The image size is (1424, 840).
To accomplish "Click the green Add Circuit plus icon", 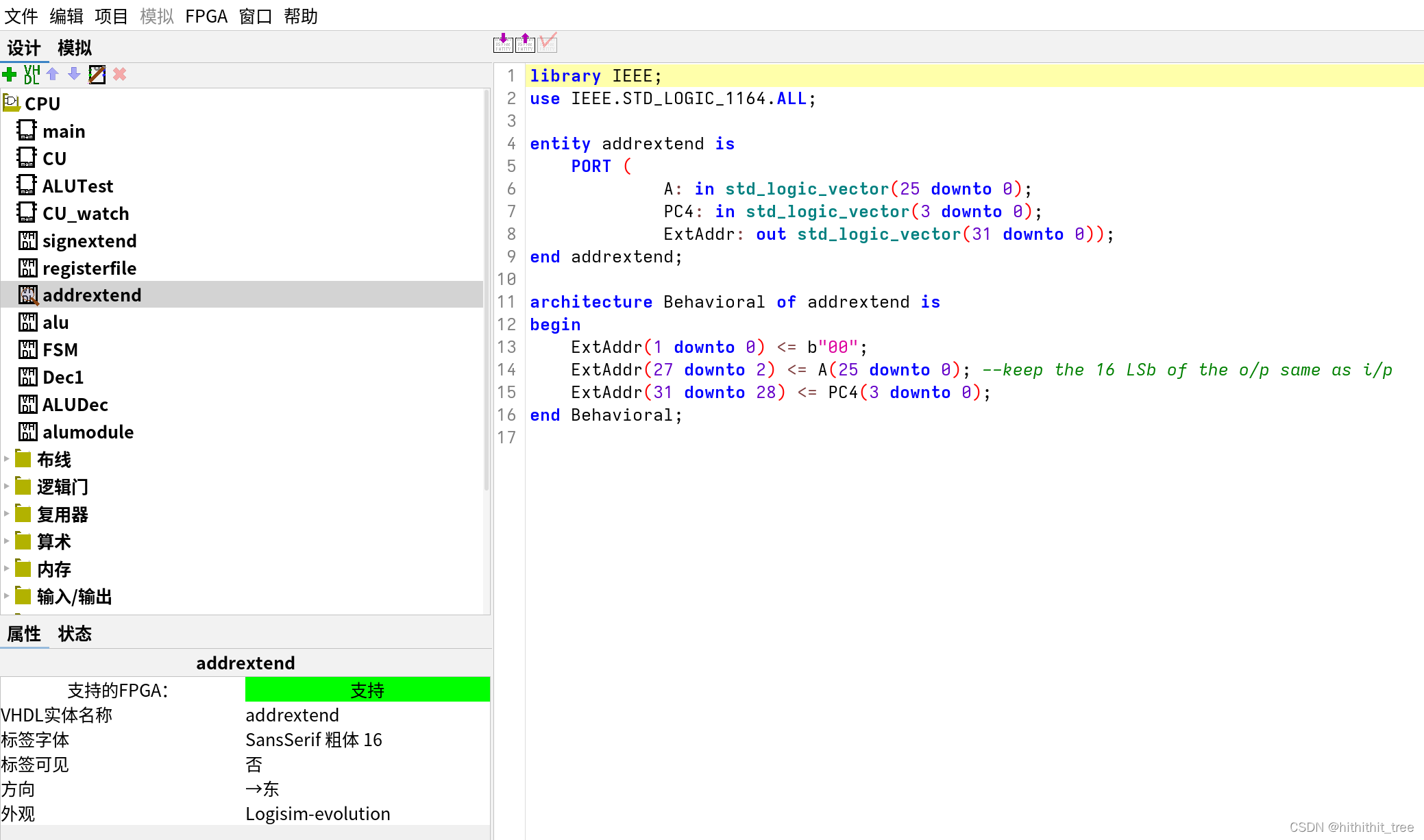I will click(10, 74).
